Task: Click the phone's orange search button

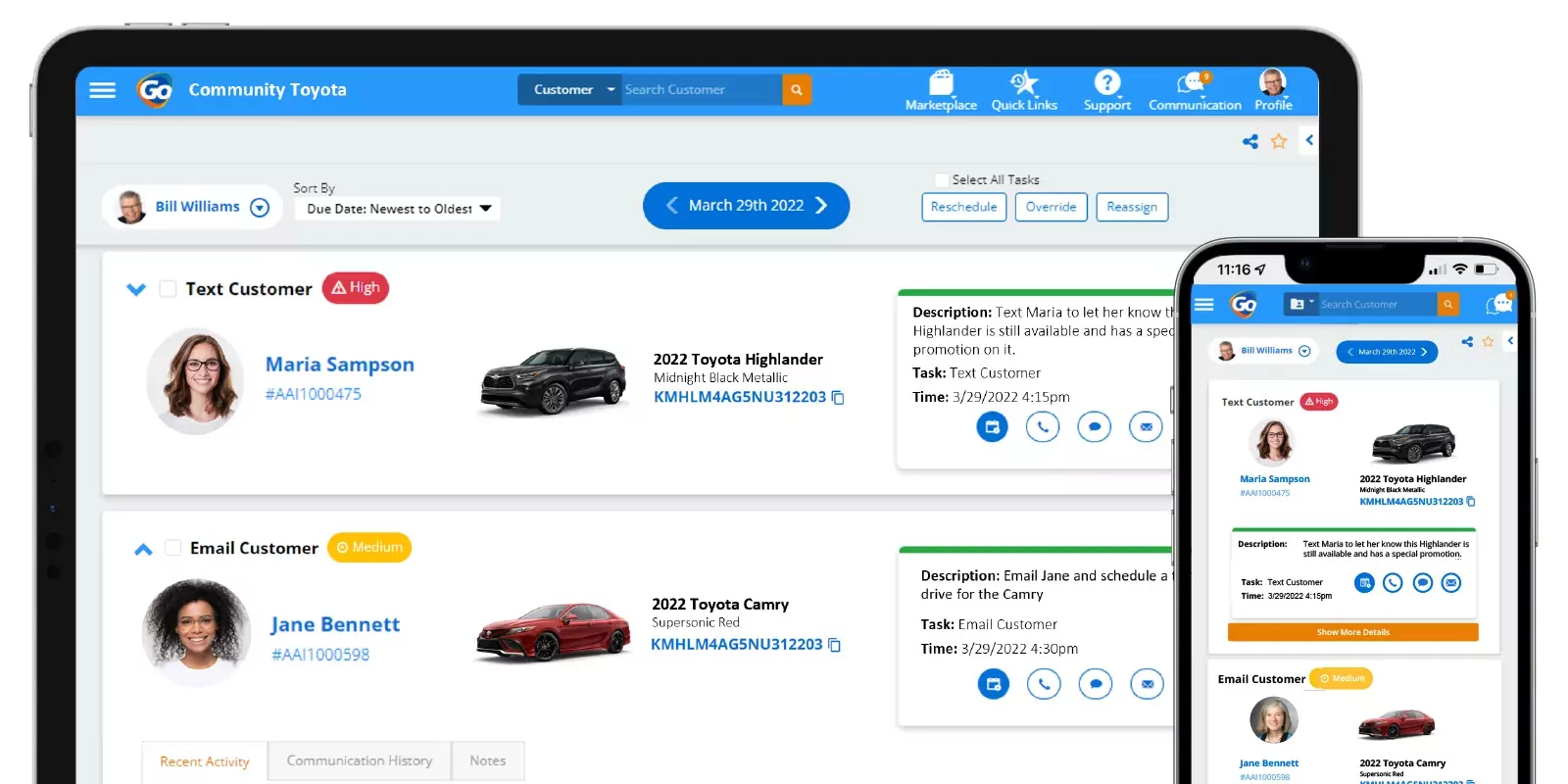Action: [x=1447, y=305]
